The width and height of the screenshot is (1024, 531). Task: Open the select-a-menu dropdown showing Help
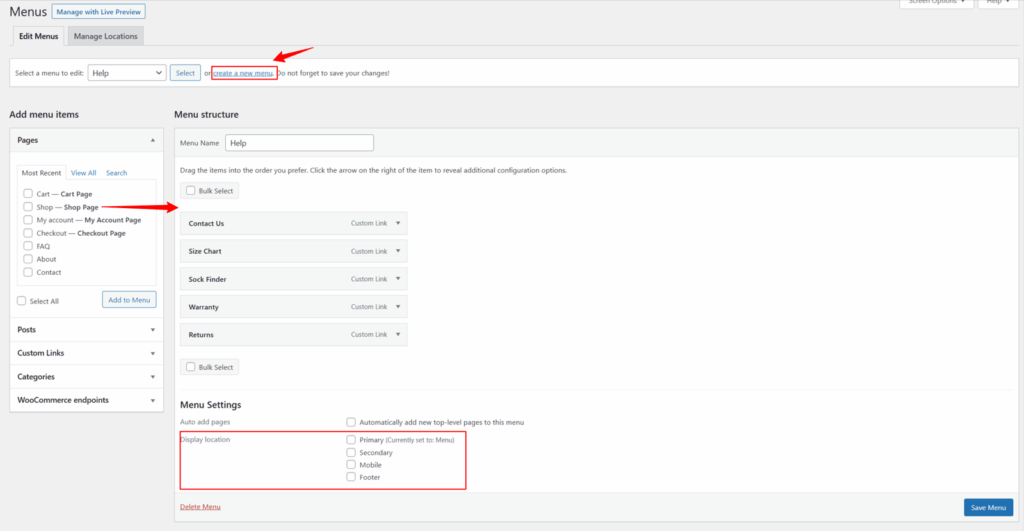click(x=127, y=73)
